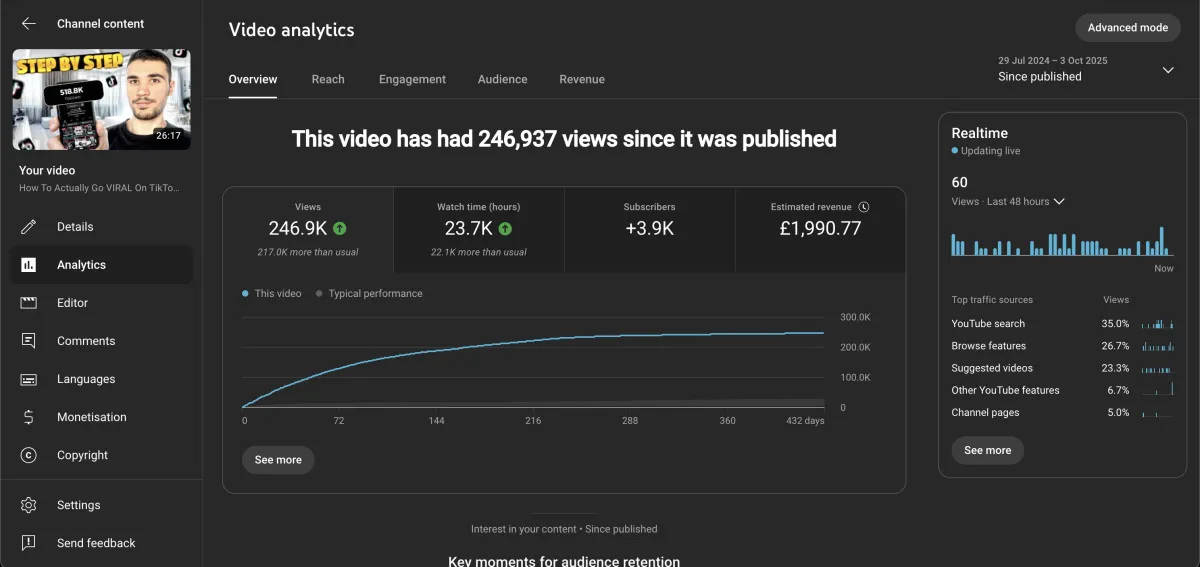Viewport: 1200px width, 567px height.
Task: Click the Languages subtitles icon
Action: [x=29, y=379]
